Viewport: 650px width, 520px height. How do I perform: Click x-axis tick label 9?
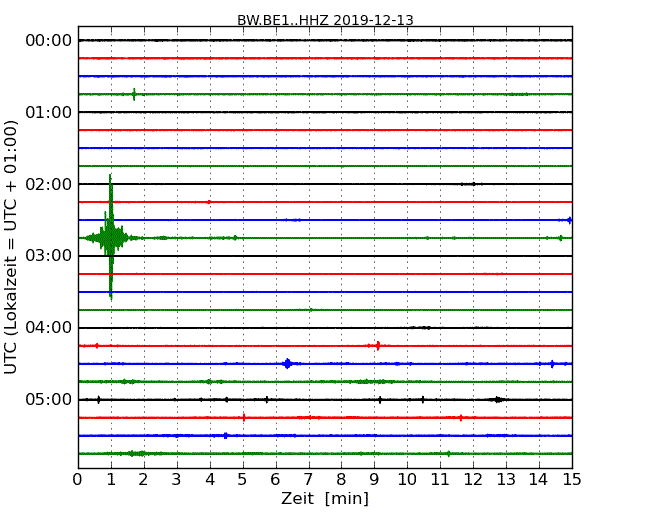tap(374, 480)
